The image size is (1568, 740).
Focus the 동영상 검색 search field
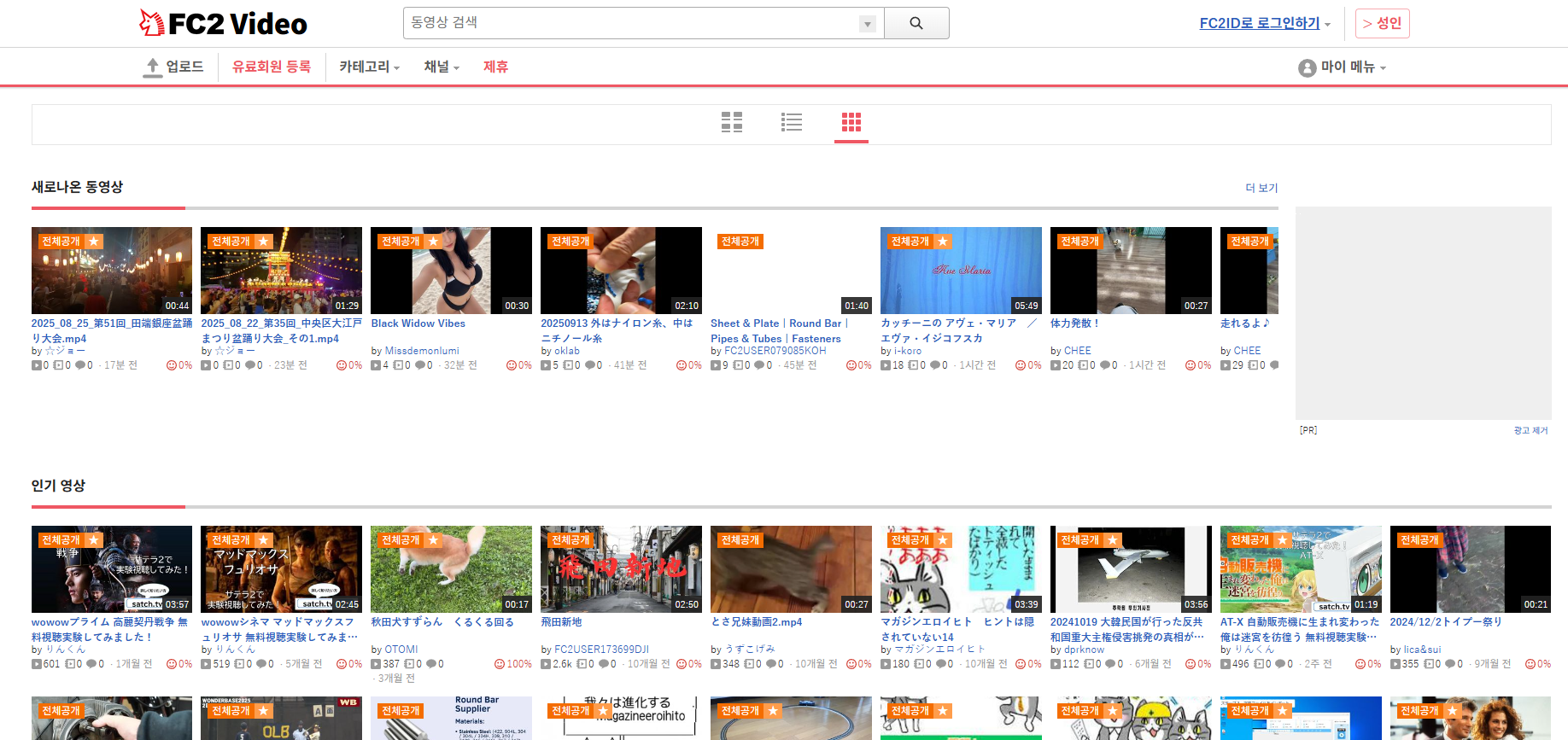pos(632,23)
